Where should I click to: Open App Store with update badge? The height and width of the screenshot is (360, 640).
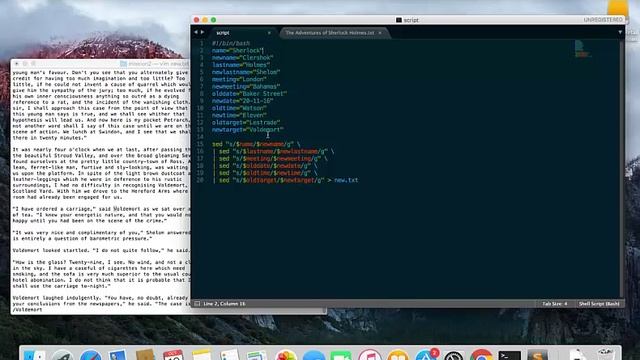click(x=426, y=355)
